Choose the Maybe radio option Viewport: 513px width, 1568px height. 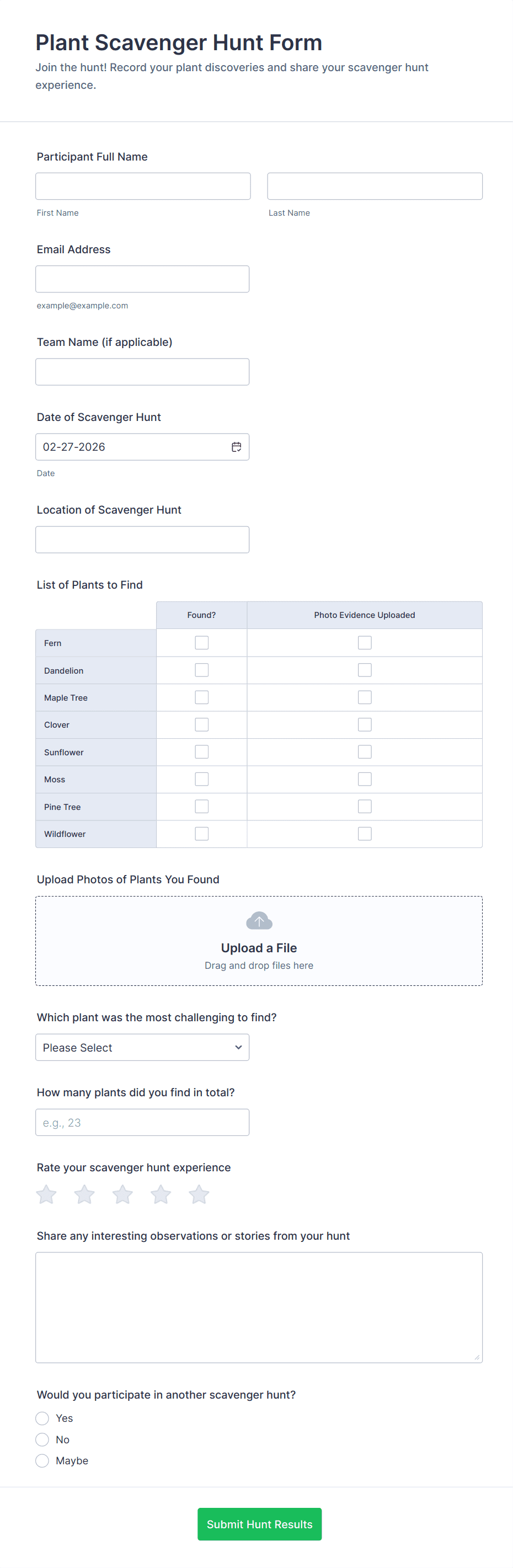(x=42, y=1461)
